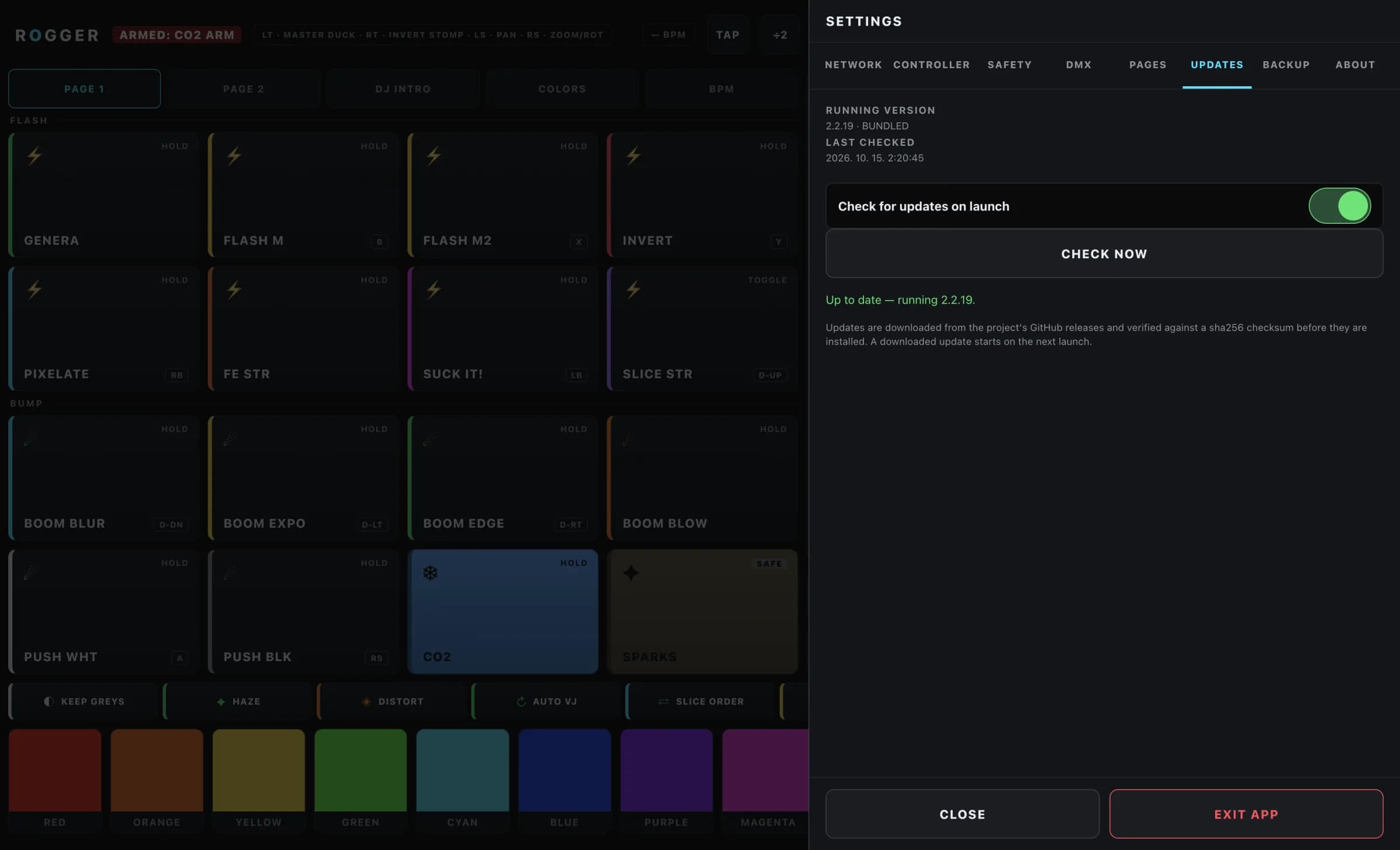Select the PAGE 2 page tab
Image resolution: width=1400 pixels, height=850 pixels.
tap(244, 89)
